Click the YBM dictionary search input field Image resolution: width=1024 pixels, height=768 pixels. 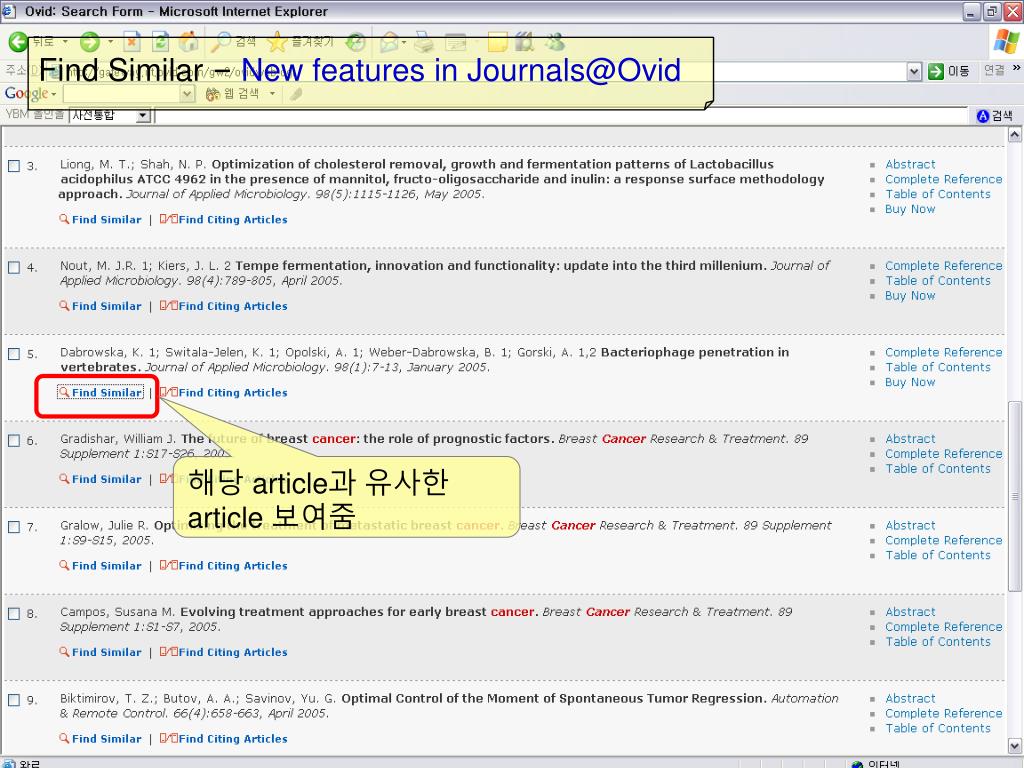click(x=562, y=116)
